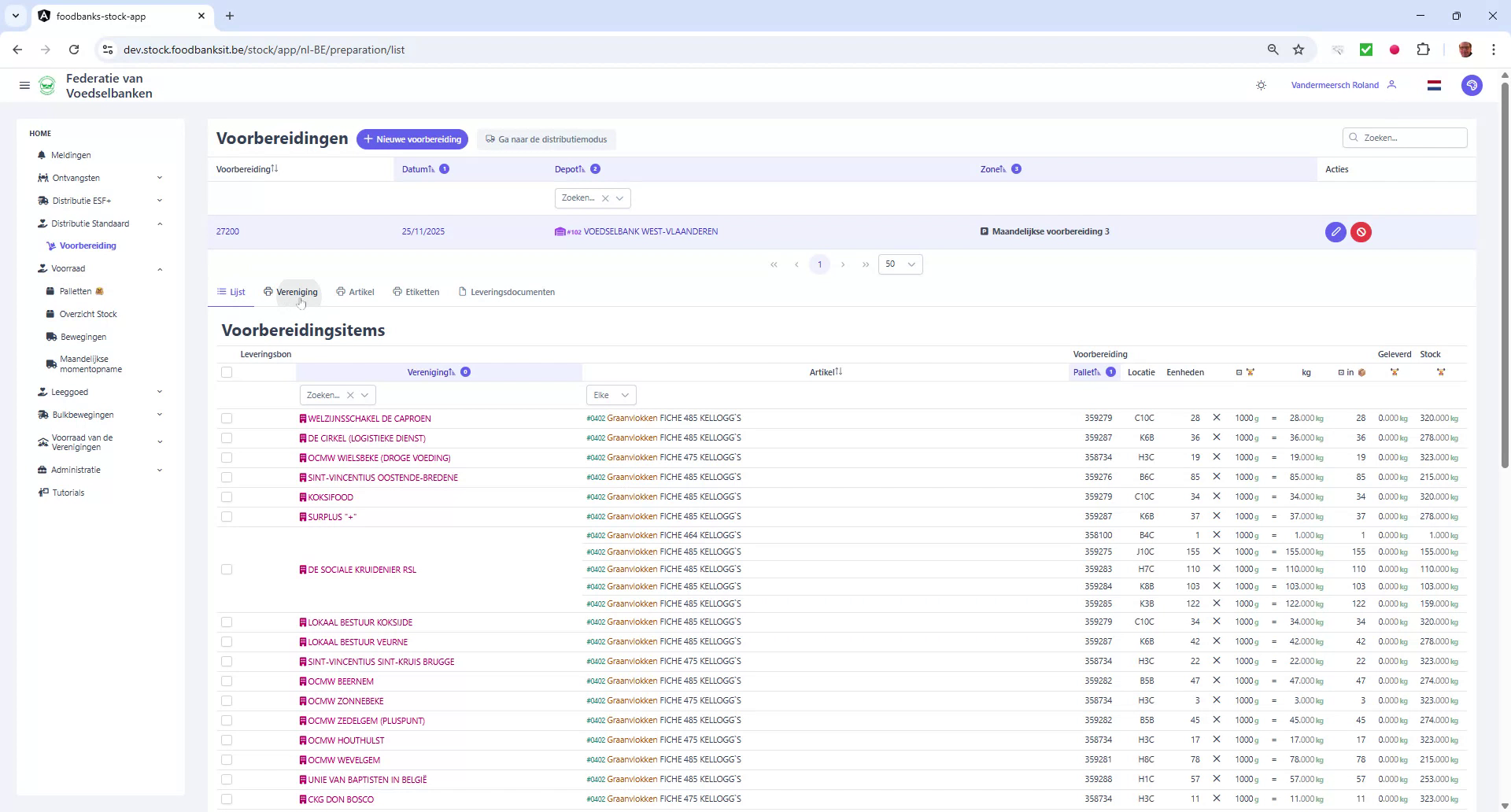Viewport: 1511px width, 812px height.
Task: Check the KOKSIFOOD row checkbox
Action: click(x=227, y=496)
